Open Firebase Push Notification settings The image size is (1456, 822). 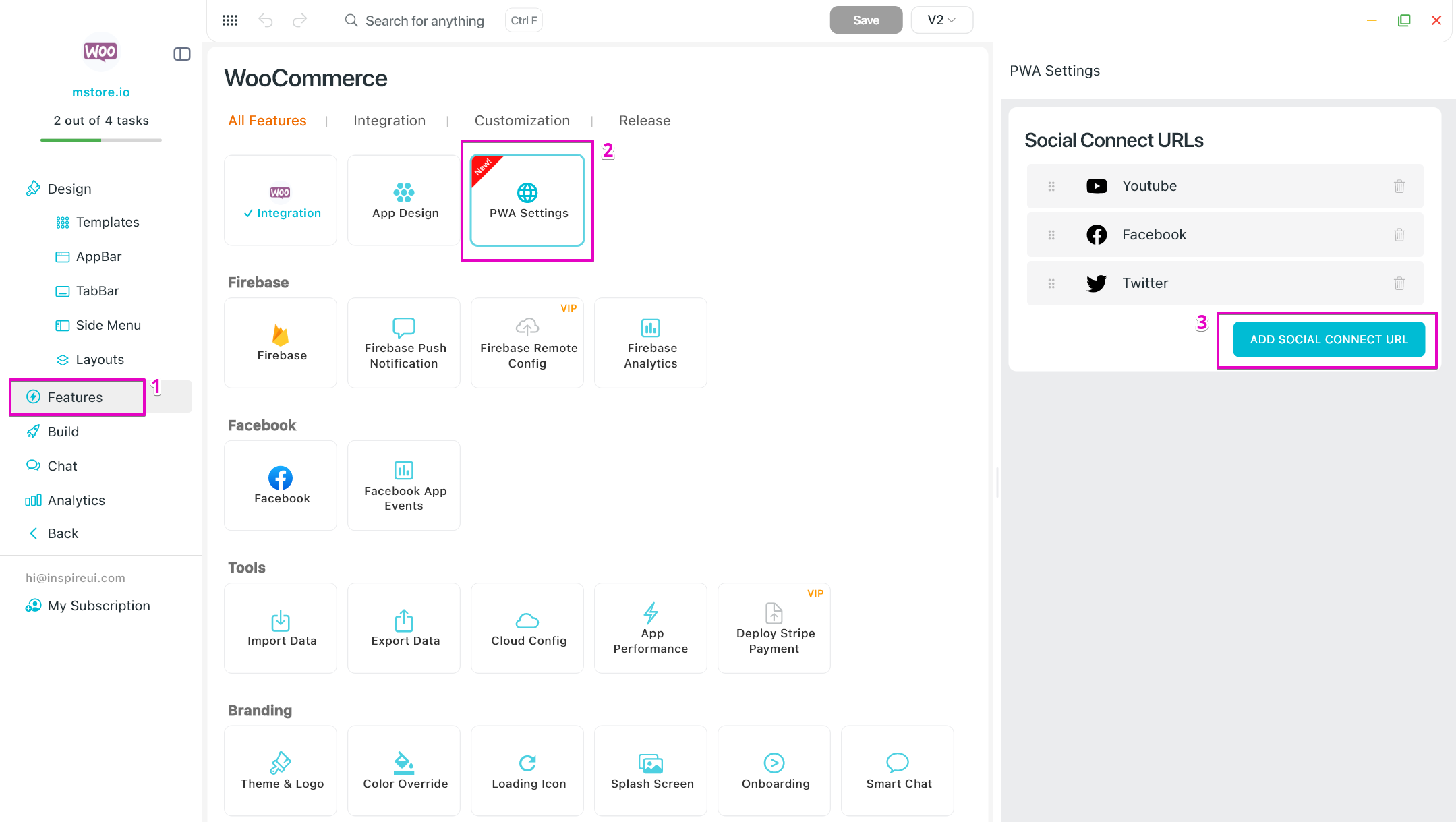click(404, 343)
